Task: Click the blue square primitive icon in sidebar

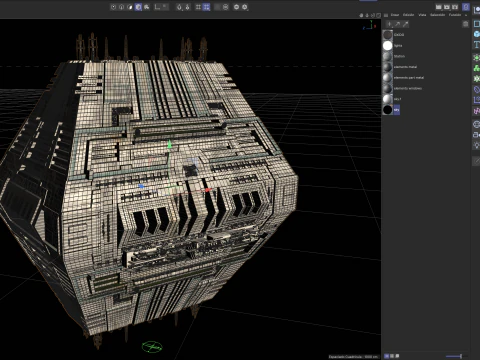Action: [x=477, y=25]
